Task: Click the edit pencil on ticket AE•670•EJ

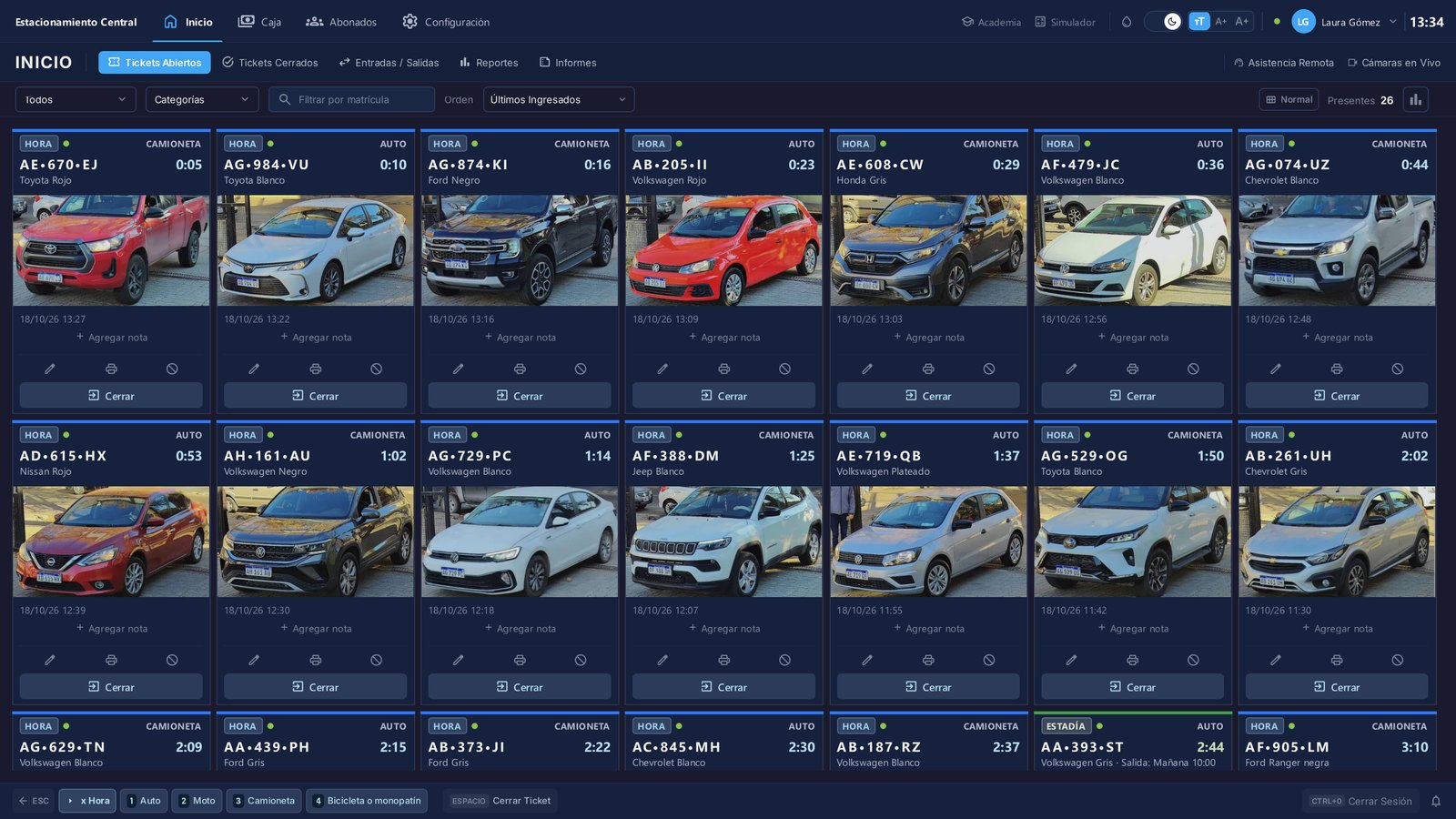Action: 50,369
